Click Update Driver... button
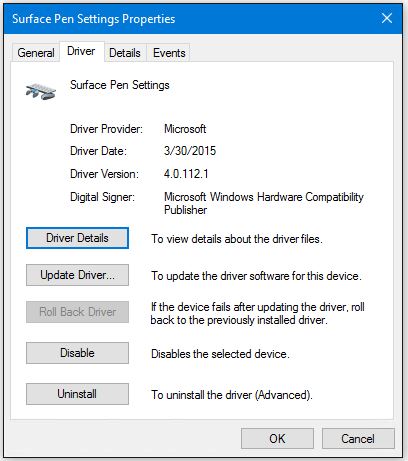 (x=77, y=275)
